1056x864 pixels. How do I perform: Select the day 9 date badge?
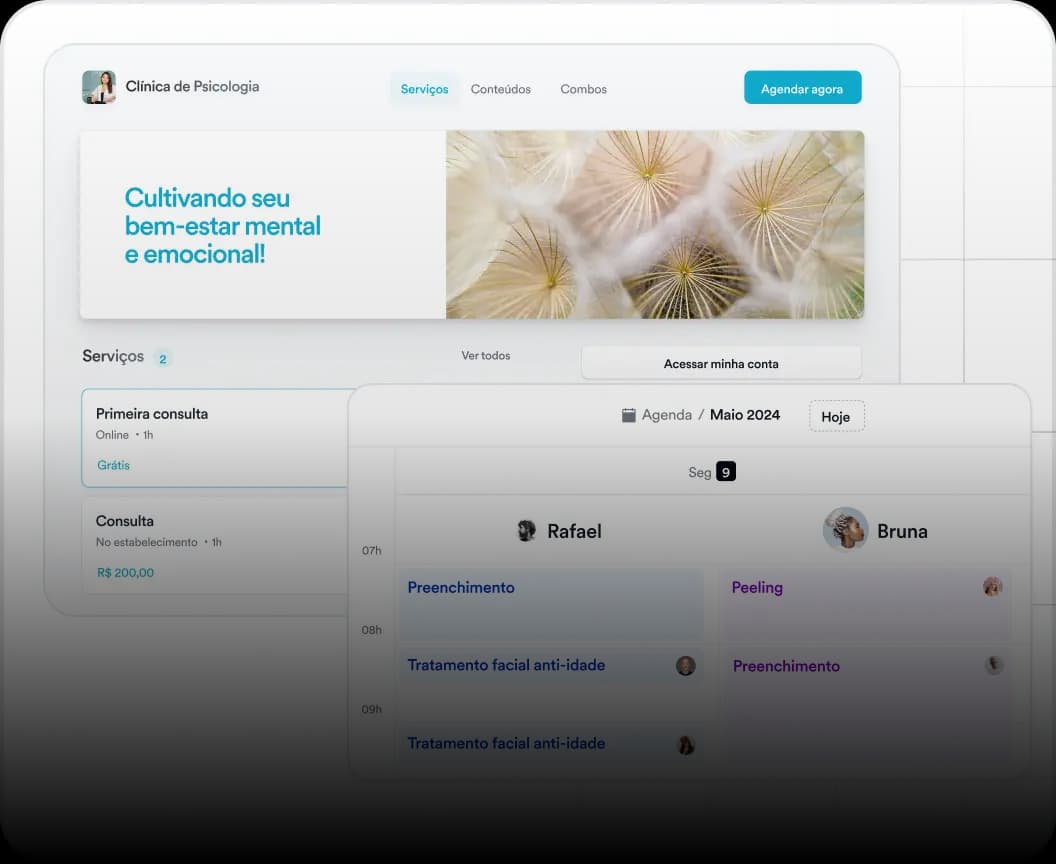point(726,472)
